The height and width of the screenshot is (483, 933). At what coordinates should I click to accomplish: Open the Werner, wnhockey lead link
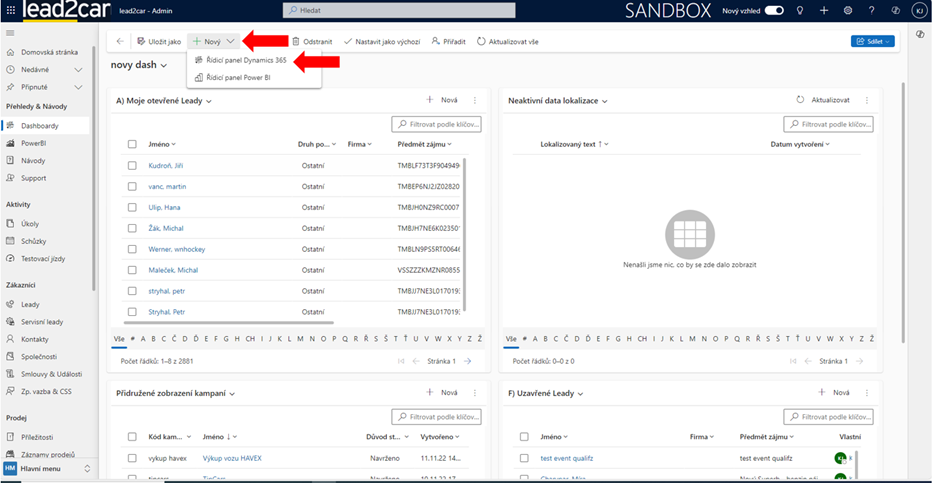click(x=176, y=249)
